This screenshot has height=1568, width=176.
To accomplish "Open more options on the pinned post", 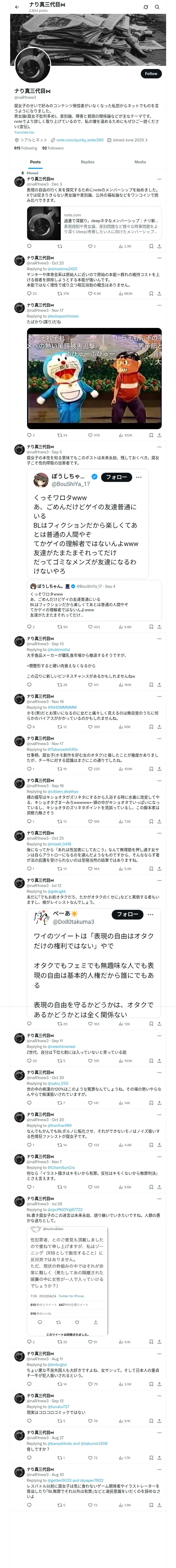I will pos(159,179).
